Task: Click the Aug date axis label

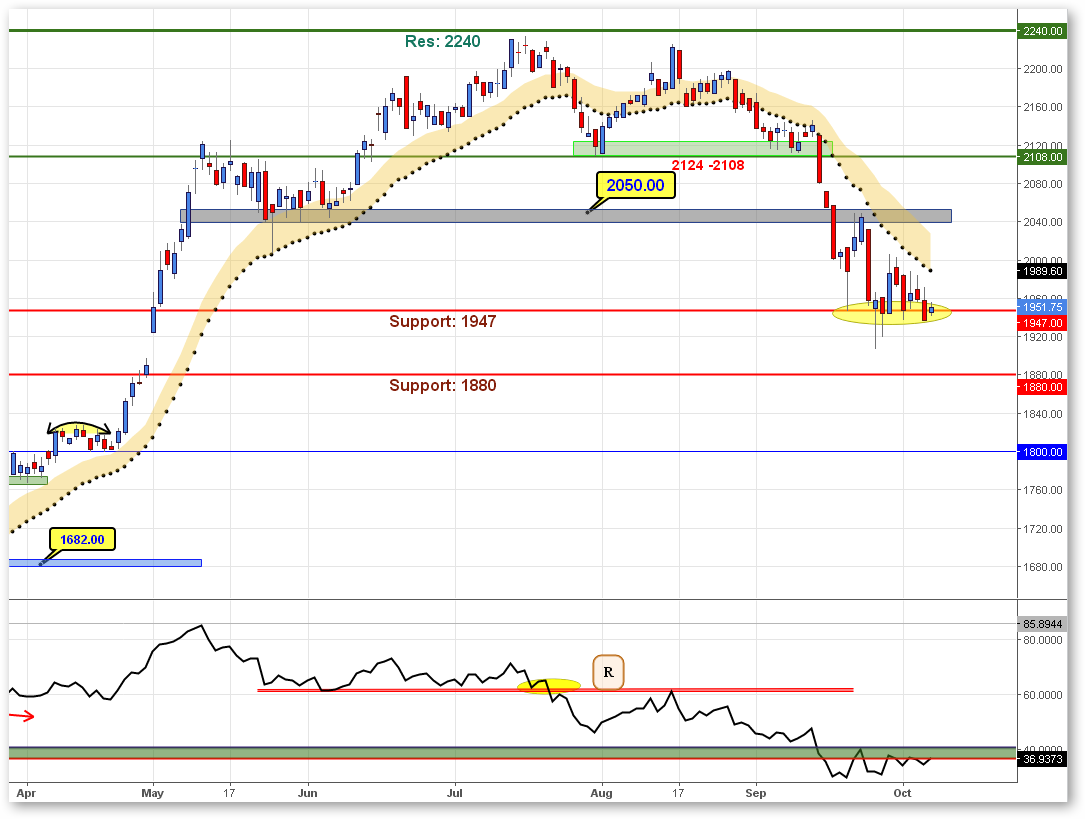Action: click(601, 793)
